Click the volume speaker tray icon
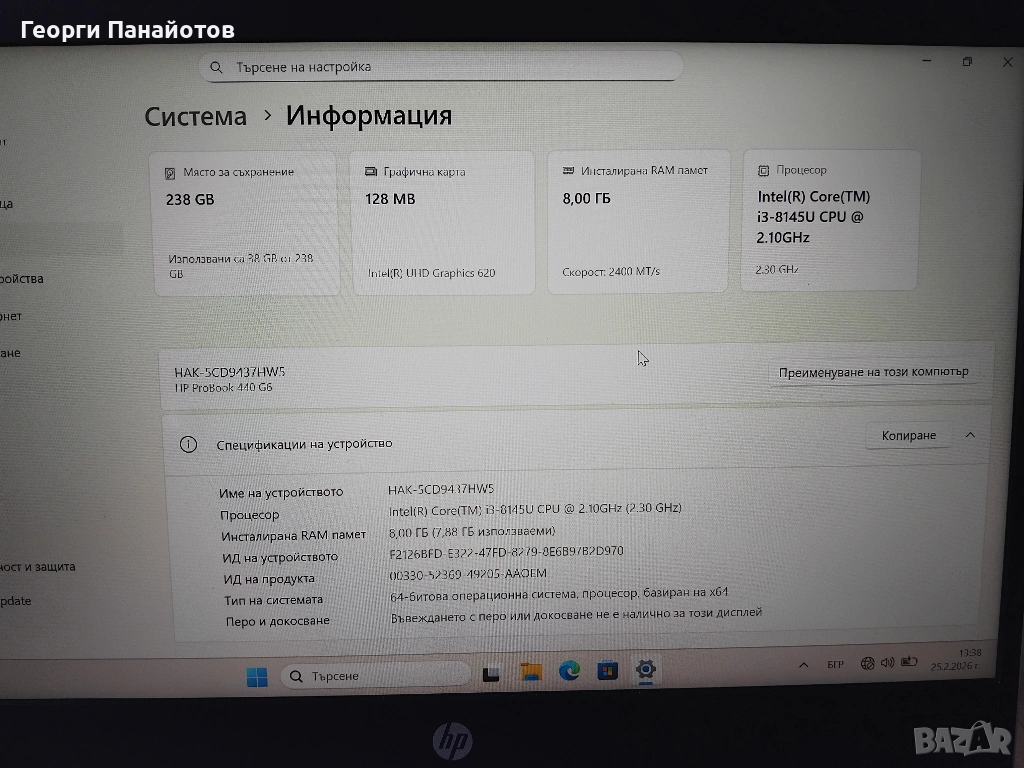Screen dimensions: 1024x768 [888, 662]
